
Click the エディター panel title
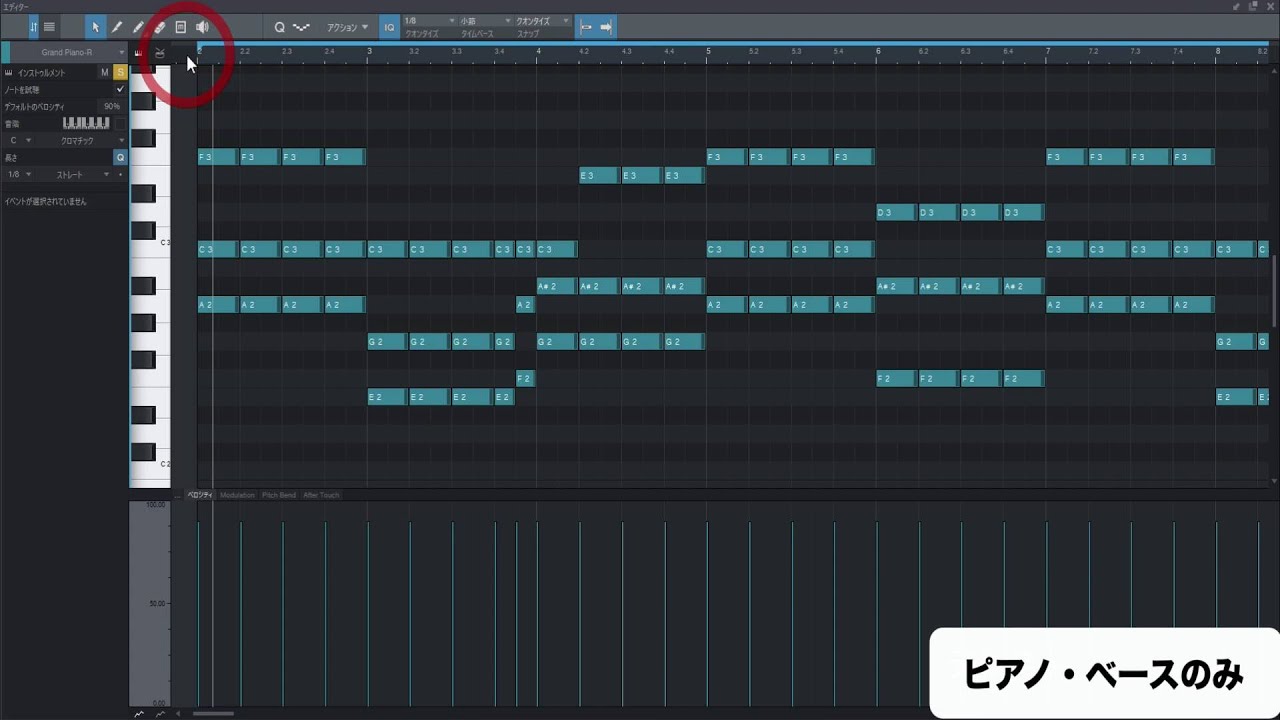(17, 6)
